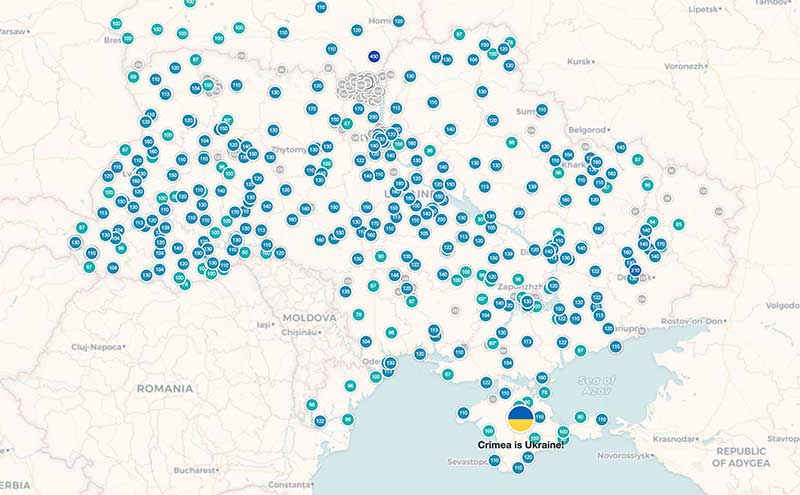Click the Kursk city label
This screenshot has width=800, height=495.
579,61
